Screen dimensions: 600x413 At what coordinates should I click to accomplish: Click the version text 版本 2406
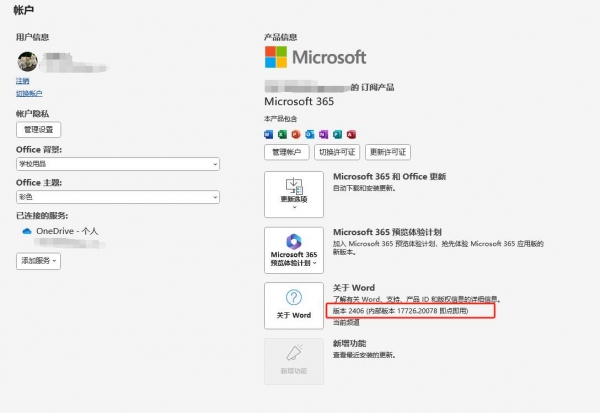(x=400, y=311)
